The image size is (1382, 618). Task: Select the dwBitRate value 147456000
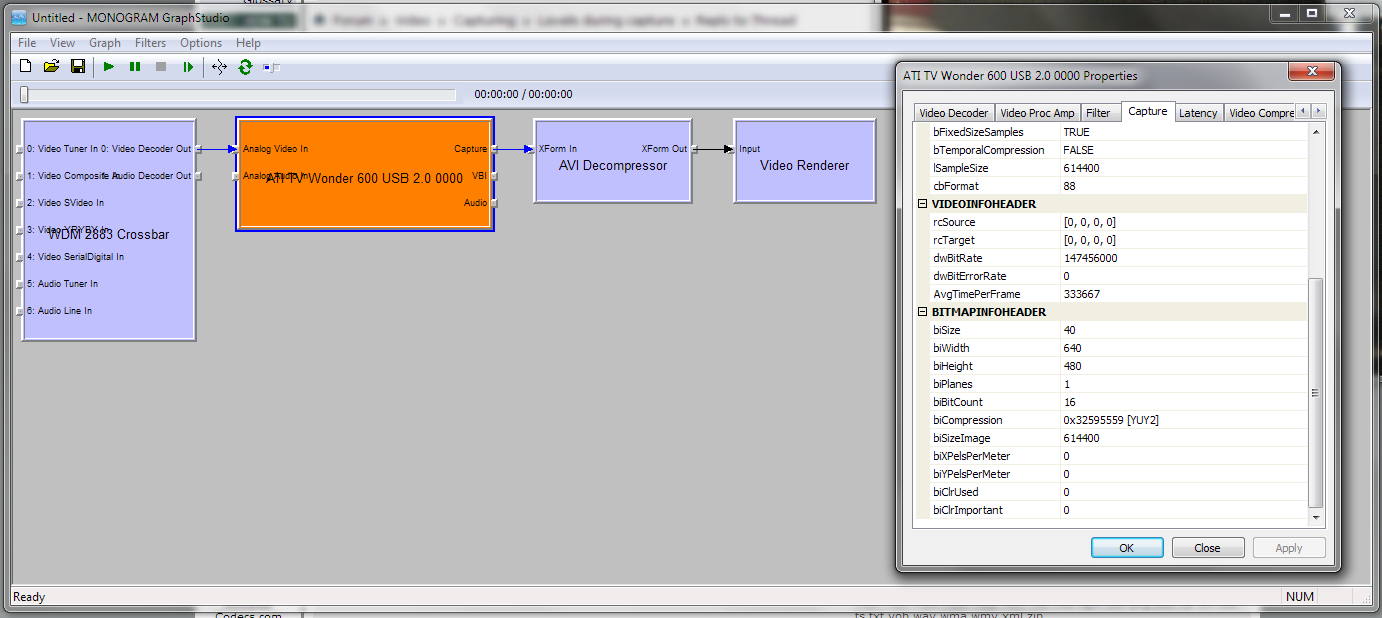[1091, 258]
